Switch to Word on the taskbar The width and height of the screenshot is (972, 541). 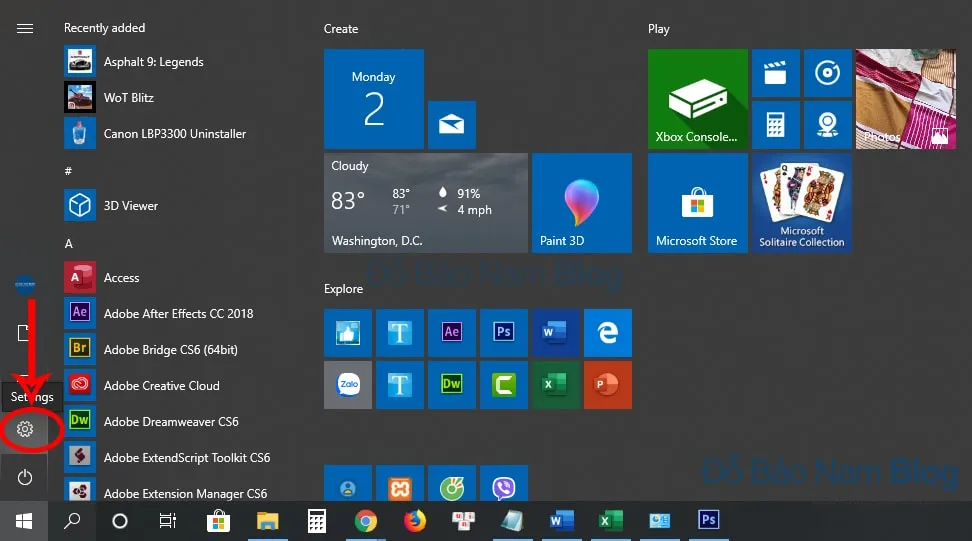[x=562, y=521]
